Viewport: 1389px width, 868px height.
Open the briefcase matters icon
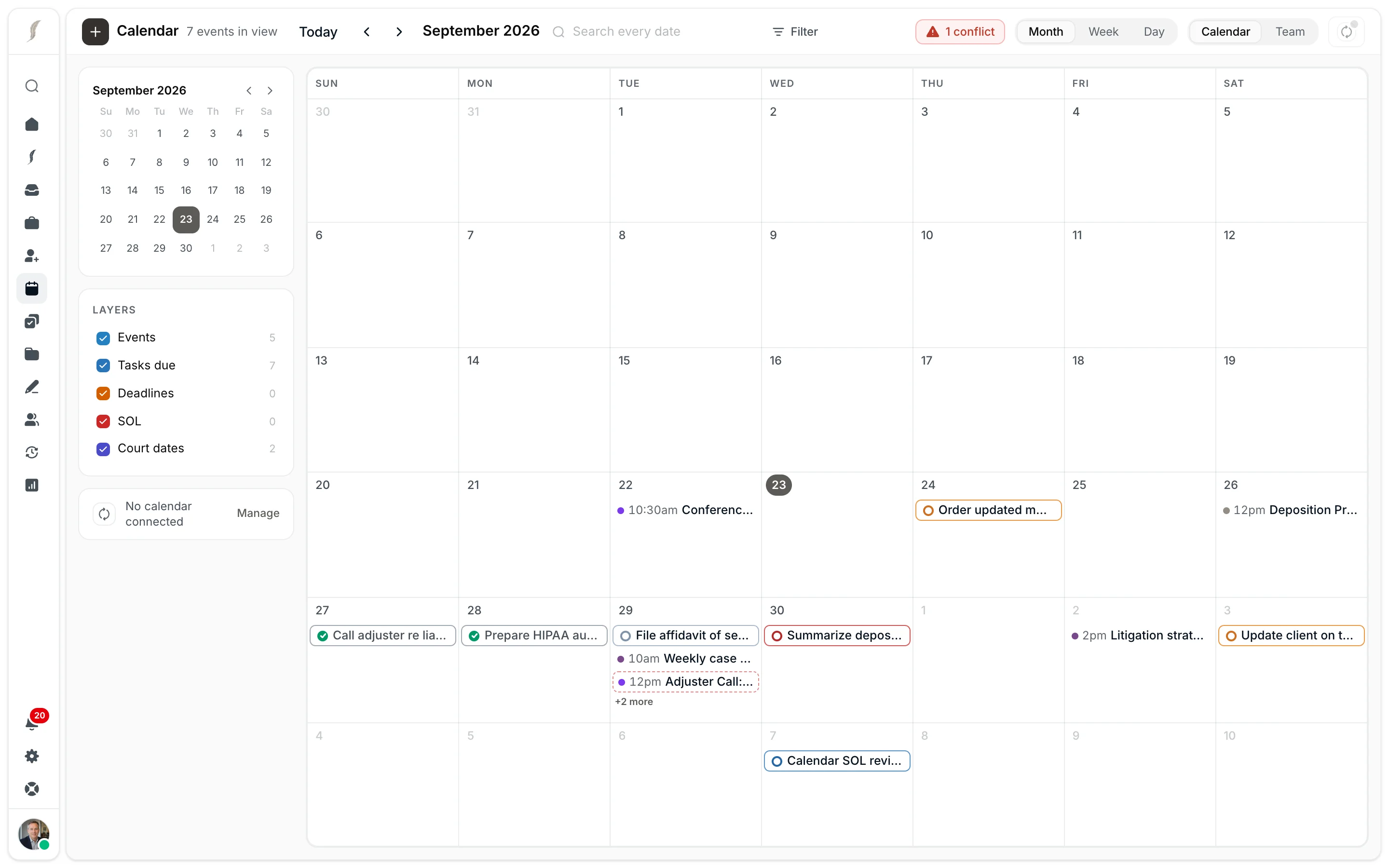click(32, 223)
